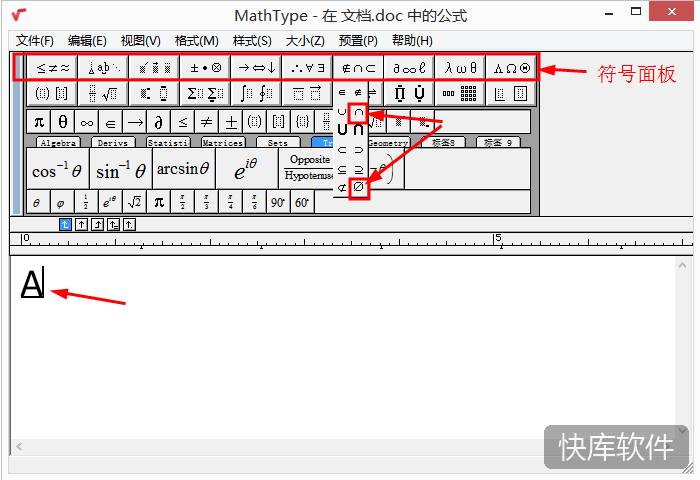The height and width of the screenshot is (480, 700).
Task: Switch to the Algebra tab
Action: (58, 143)
